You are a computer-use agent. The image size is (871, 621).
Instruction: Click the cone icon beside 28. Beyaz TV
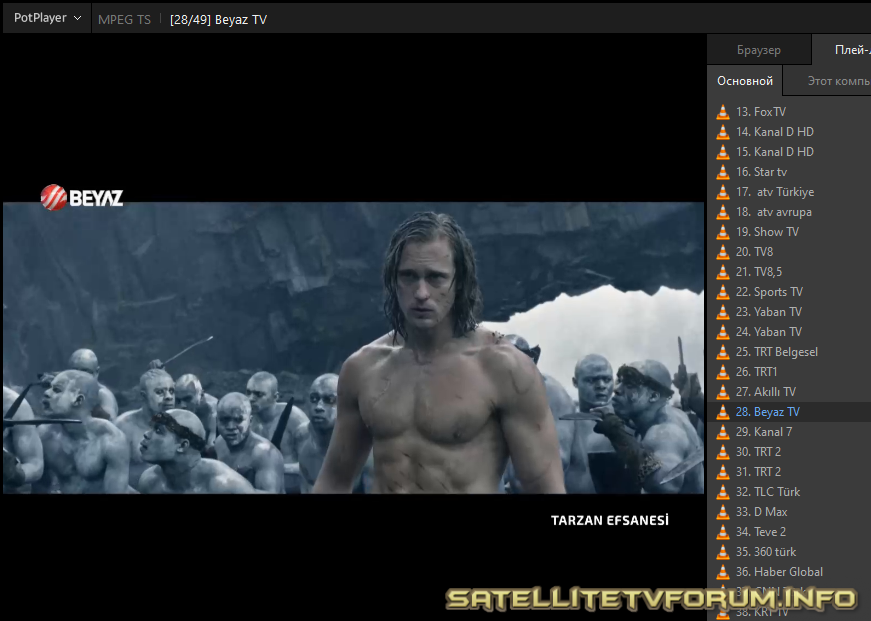click(723, 412)
